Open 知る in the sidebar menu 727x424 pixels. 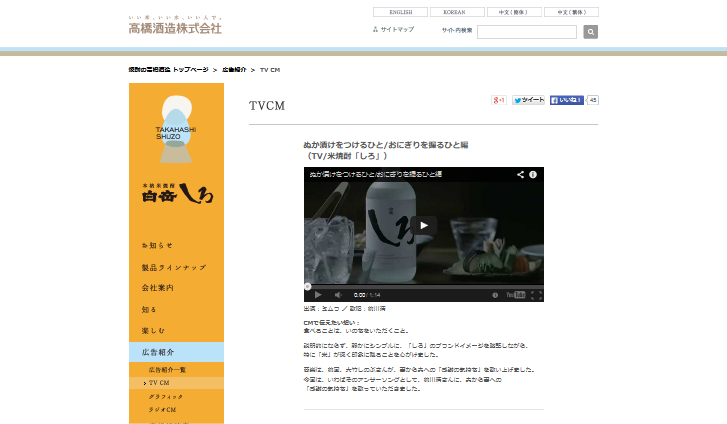tap(149, 309)
